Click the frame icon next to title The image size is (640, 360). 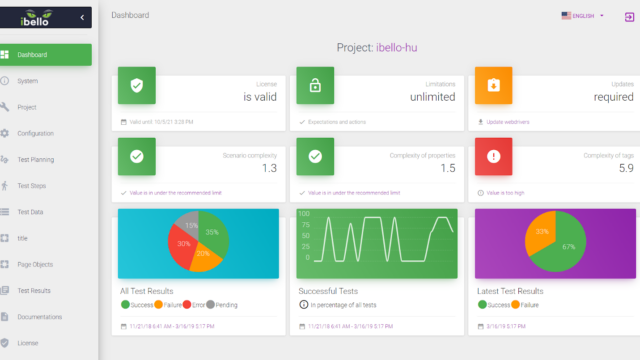(4, 238)
